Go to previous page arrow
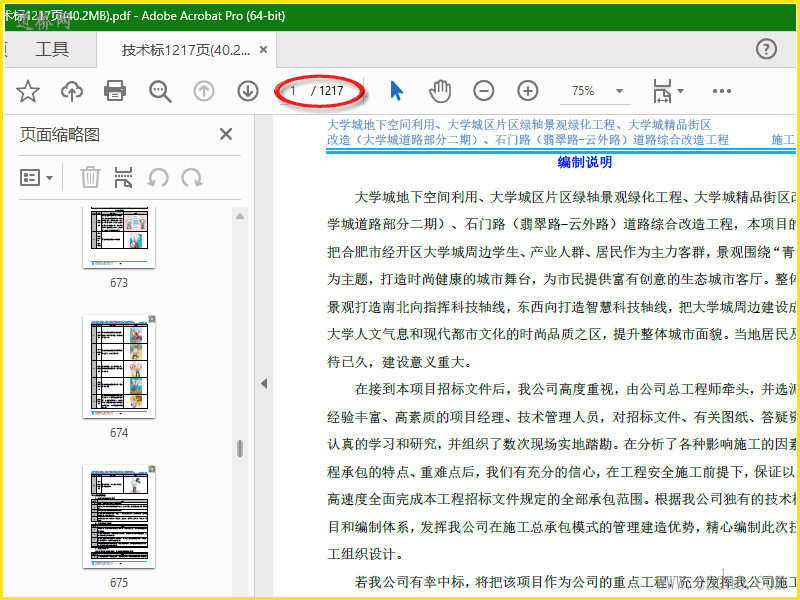 point(204,91)
